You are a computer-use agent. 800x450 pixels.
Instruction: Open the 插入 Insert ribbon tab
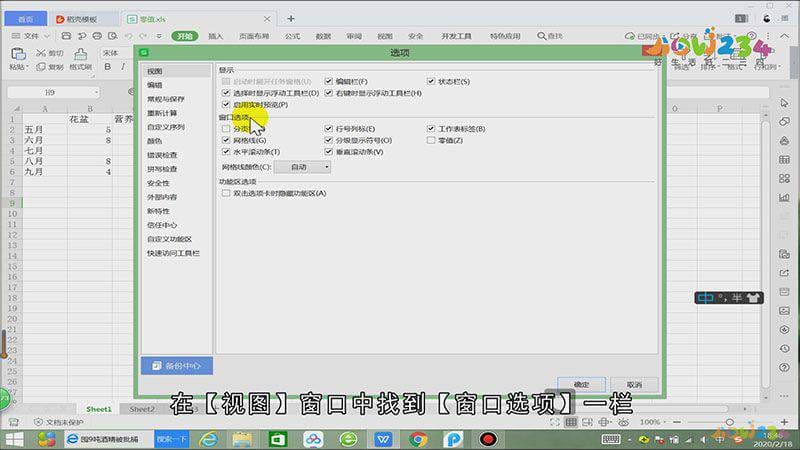tap(216, 36)
